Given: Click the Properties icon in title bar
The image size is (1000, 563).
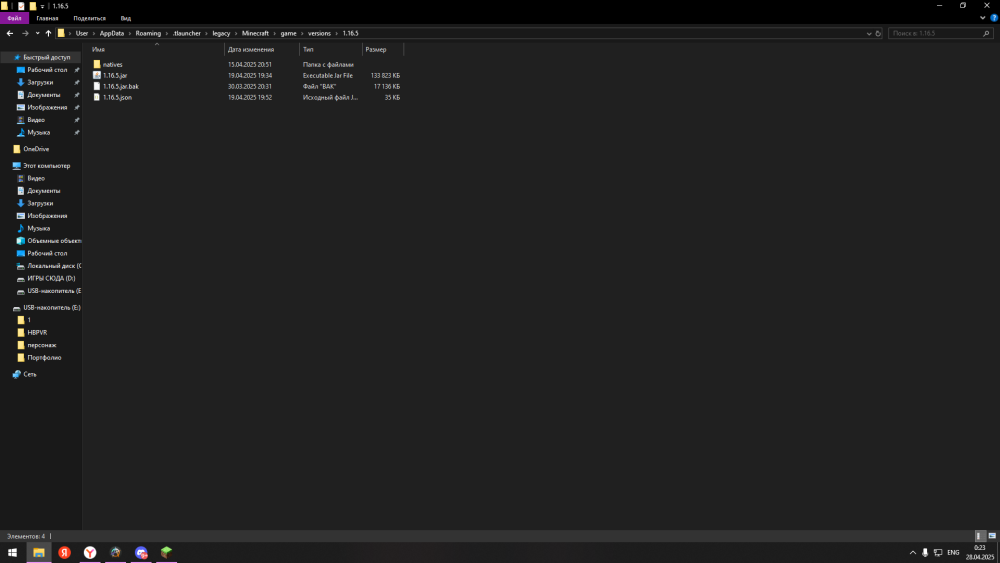Looking at the screenshot, I should (20, 6).
